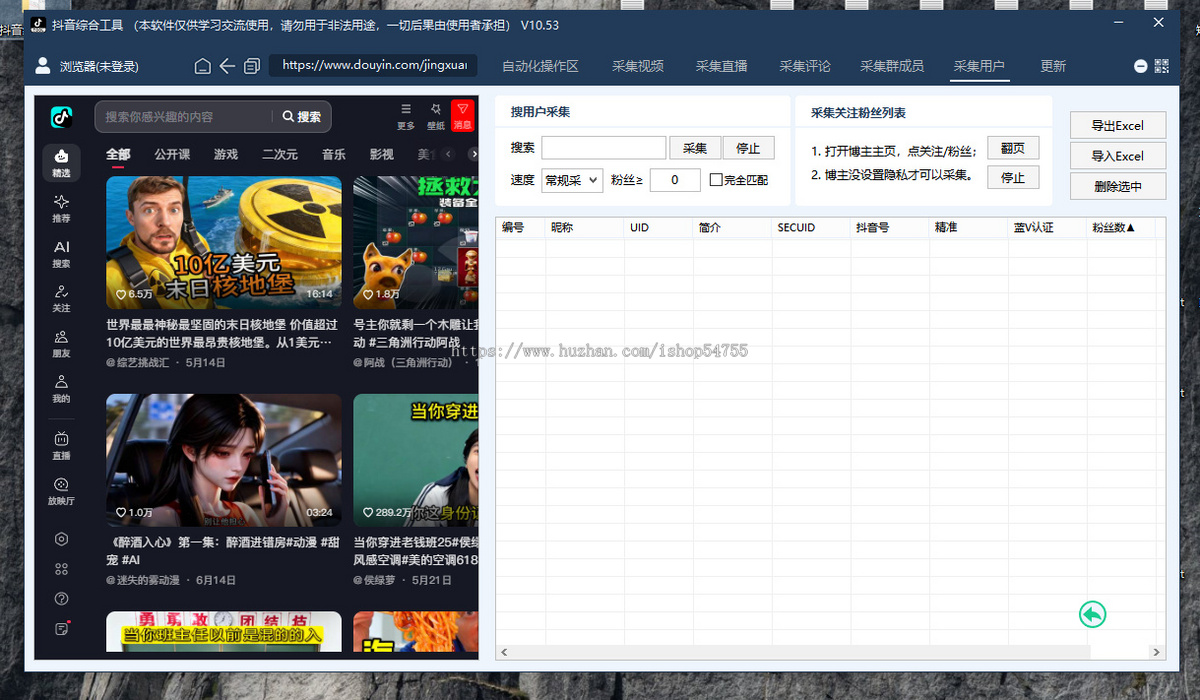Click the 粉丝≥ number field
This screenshot has height=700, width=1200.
(675, 180)
